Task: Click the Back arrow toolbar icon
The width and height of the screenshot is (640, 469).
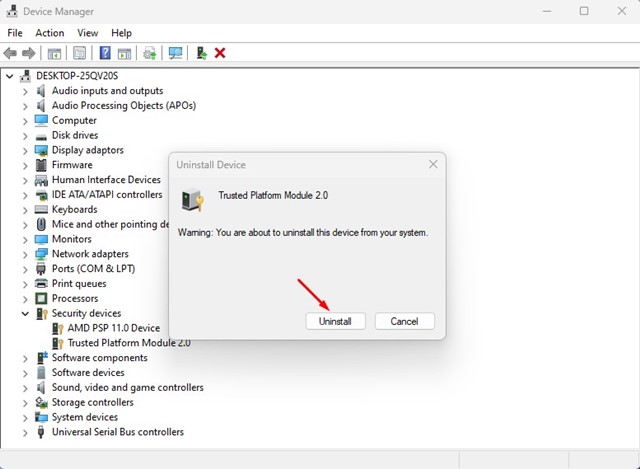Action: click(10, 53)
